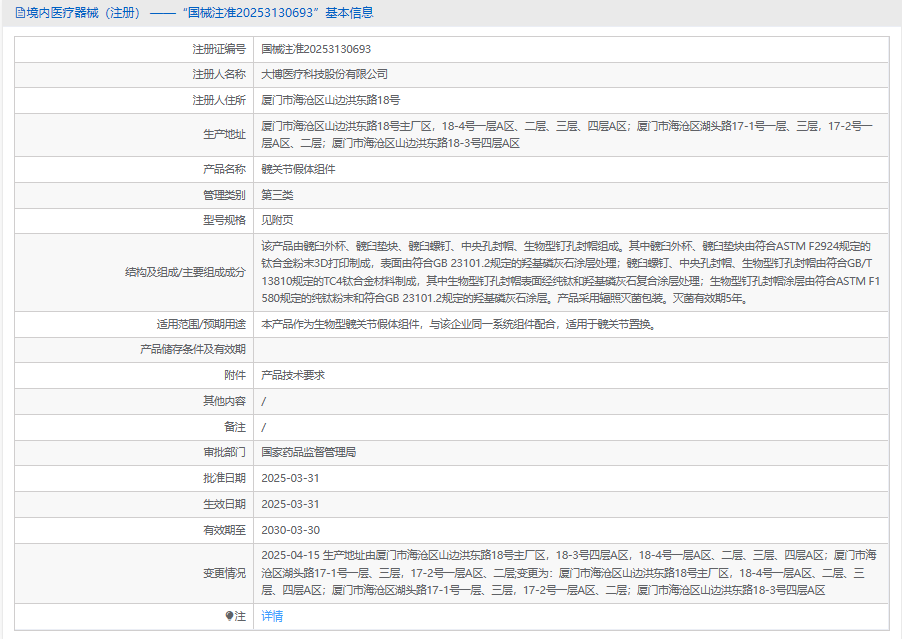The image size is (902, 639).
Task: Select the registrant name 大博医疗科技股份有限公司
Action: (324, 74)
